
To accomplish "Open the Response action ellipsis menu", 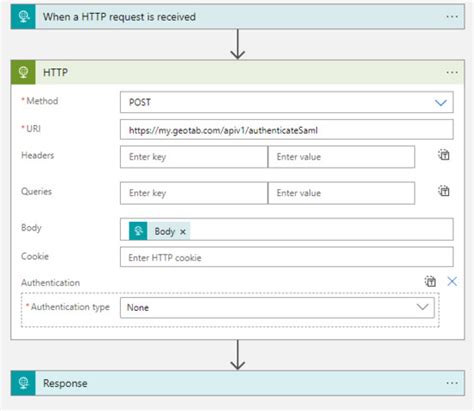I will pos(452,383).
